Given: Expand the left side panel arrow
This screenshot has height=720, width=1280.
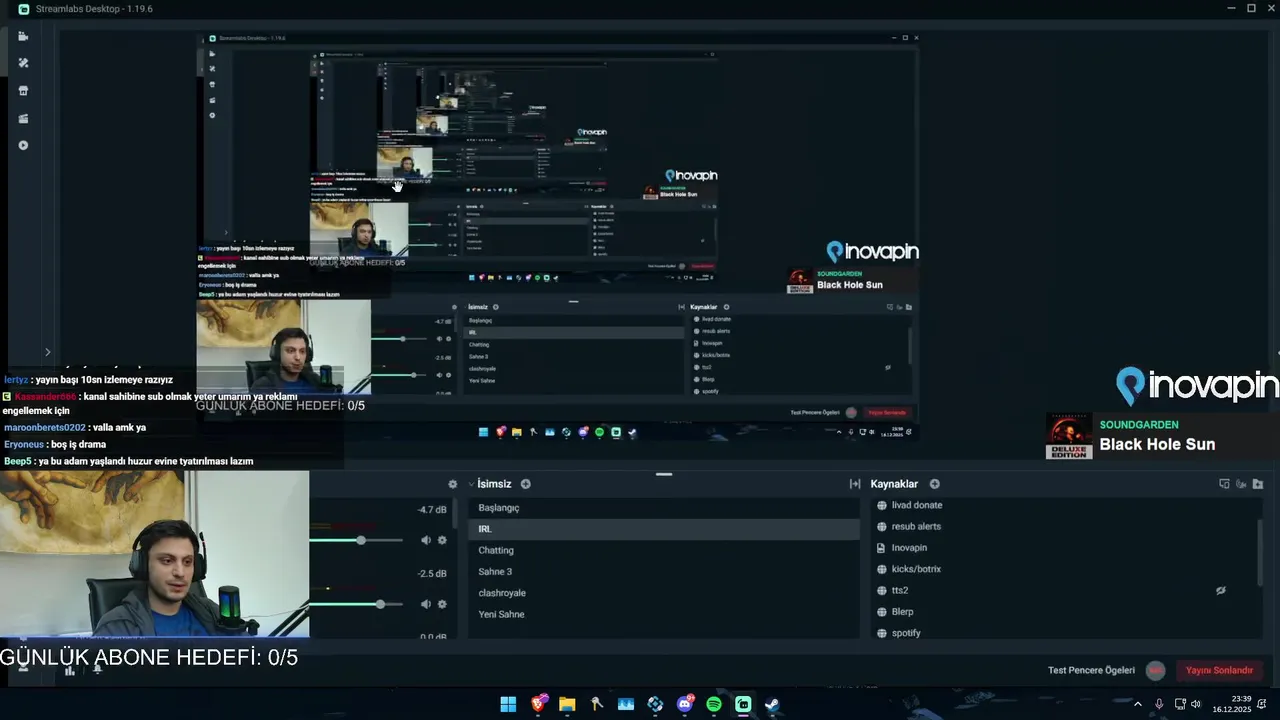Looking at the screenshot, I should 47,352.
